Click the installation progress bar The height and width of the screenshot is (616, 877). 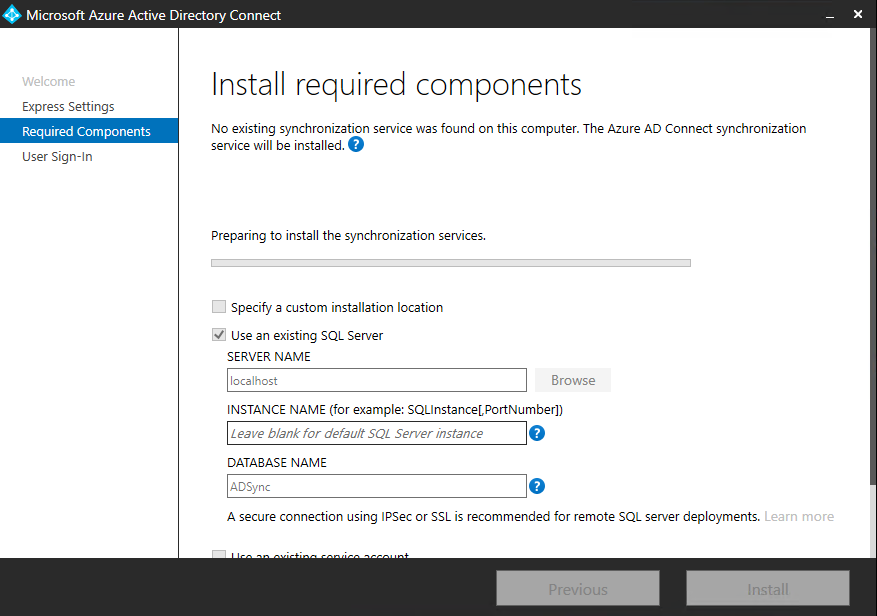pos(451,263)
